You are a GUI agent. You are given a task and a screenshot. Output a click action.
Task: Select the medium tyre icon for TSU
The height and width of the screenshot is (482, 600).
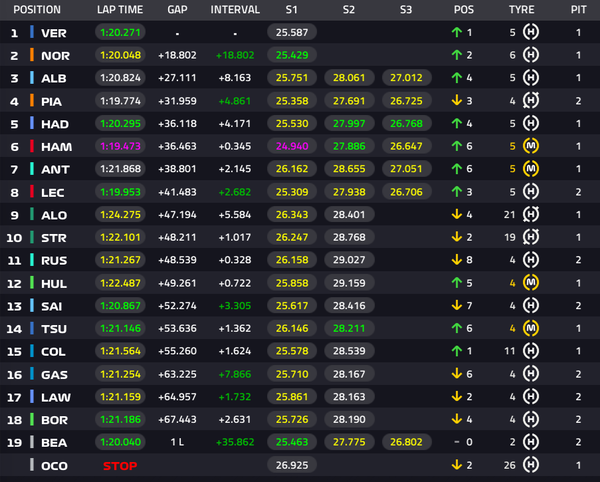pos(531,328)
